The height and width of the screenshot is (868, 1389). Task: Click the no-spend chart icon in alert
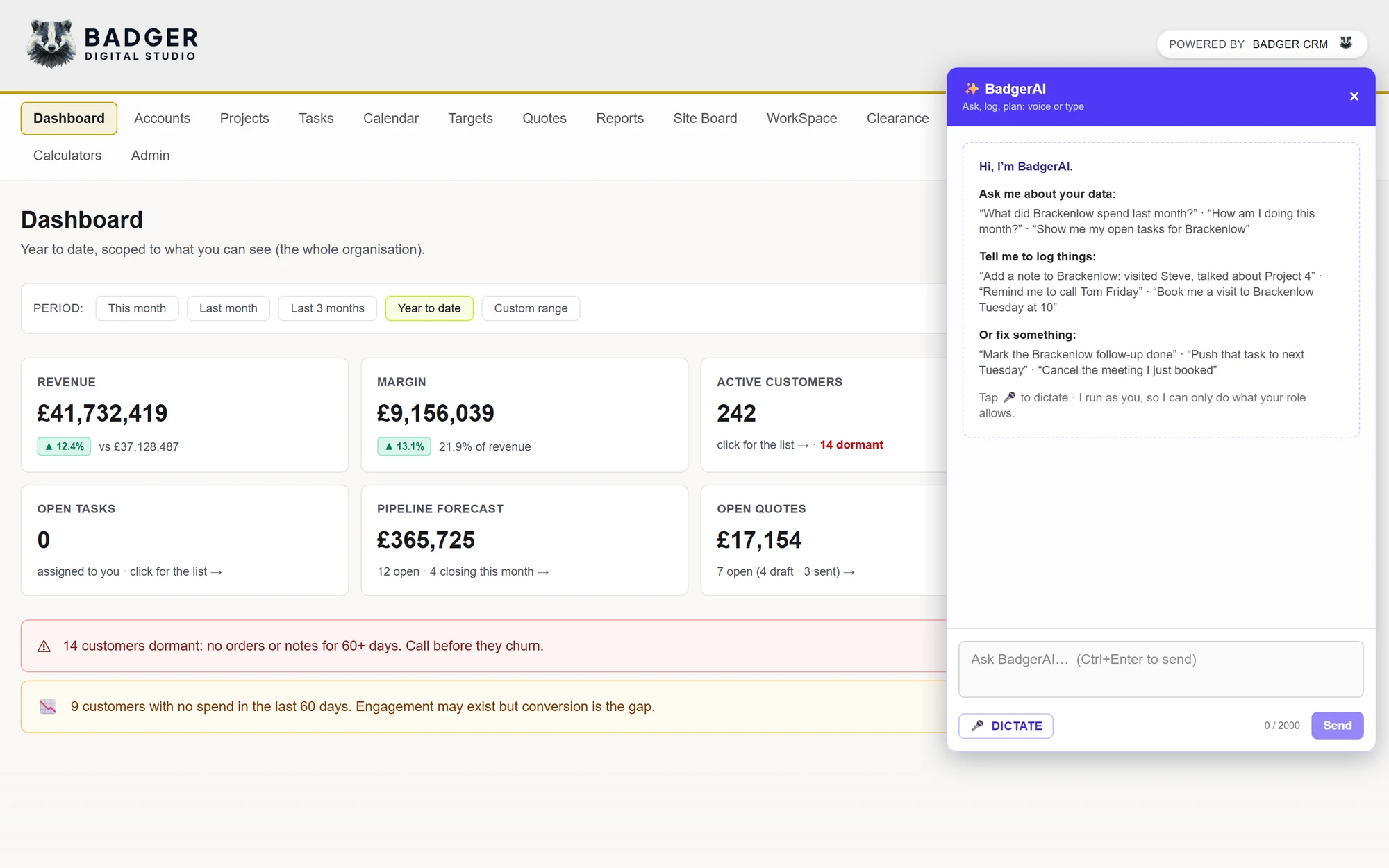pyautogui.click(x=48, y=707)
